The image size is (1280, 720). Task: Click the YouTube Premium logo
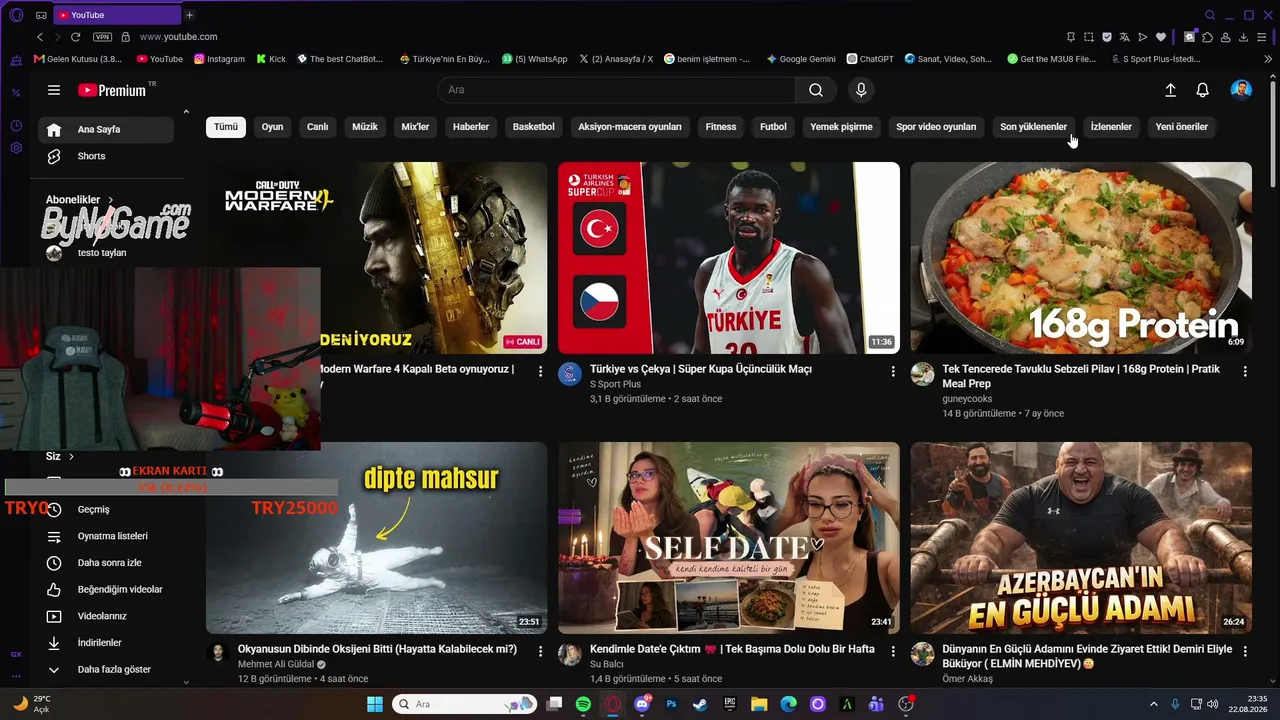click(112, 90)
